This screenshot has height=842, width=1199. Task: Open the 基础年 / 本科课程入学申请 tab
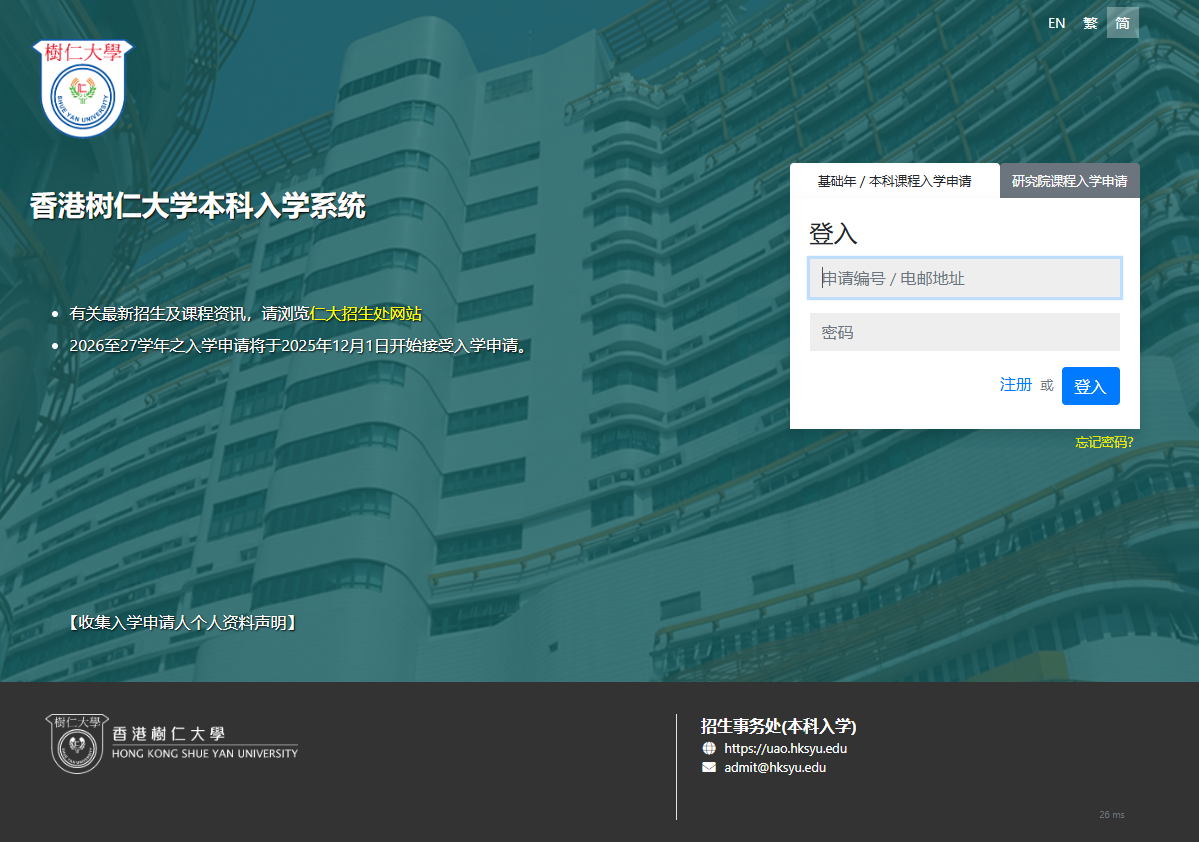click(894, 181)
